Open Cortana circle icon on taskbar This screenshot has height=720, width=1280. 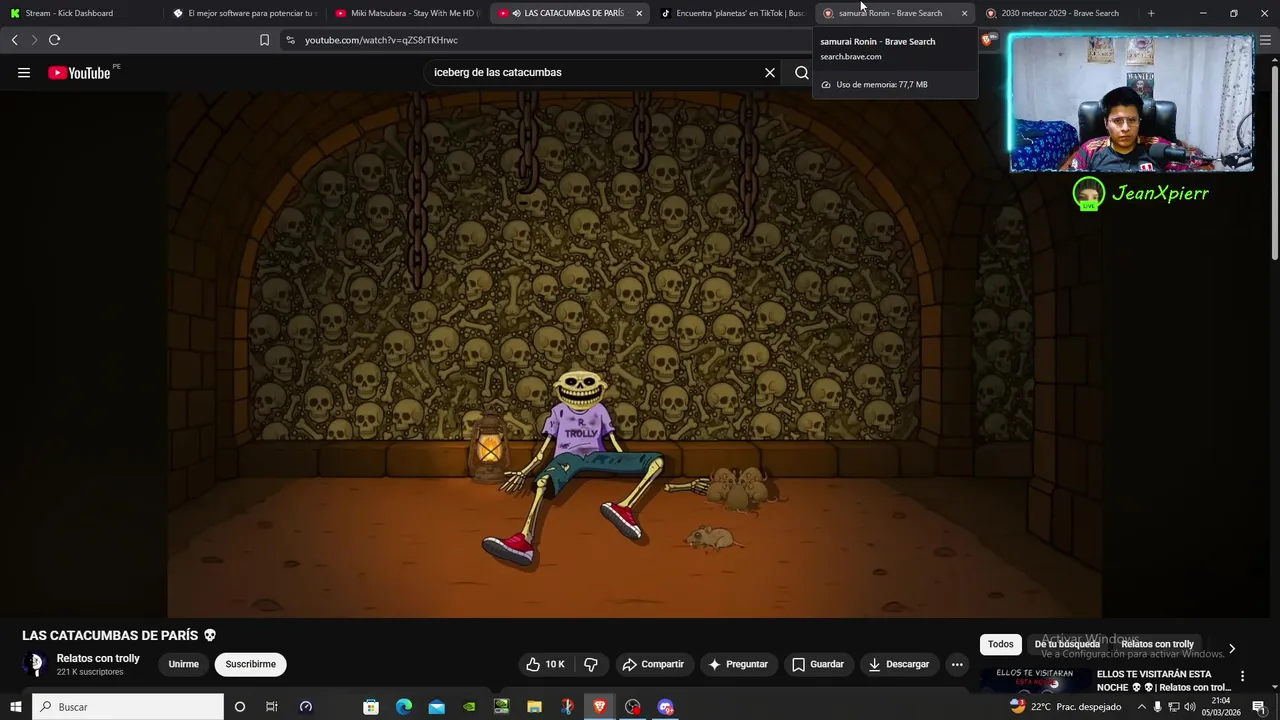(239, 707)
